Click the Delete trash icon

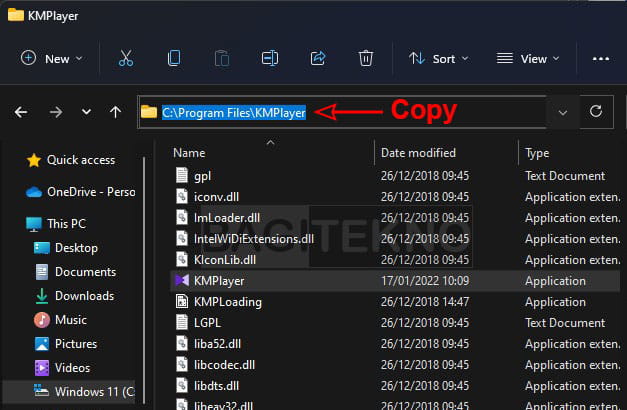[365, 58]
